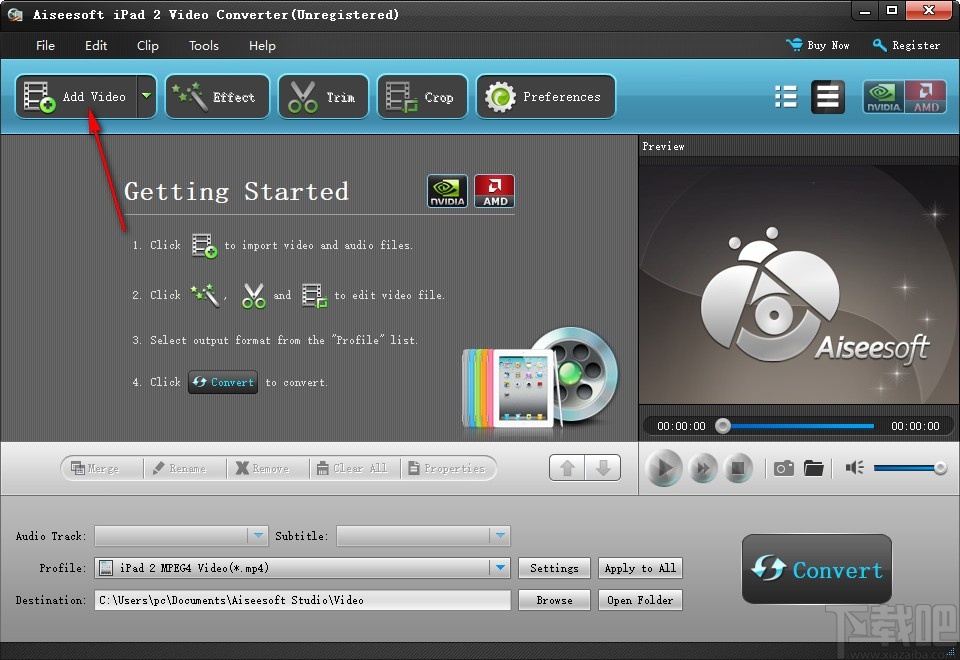Click the NVIDIA acceleration icon in toolbar
The image size is (960, 660).
(x=883, y=97)
